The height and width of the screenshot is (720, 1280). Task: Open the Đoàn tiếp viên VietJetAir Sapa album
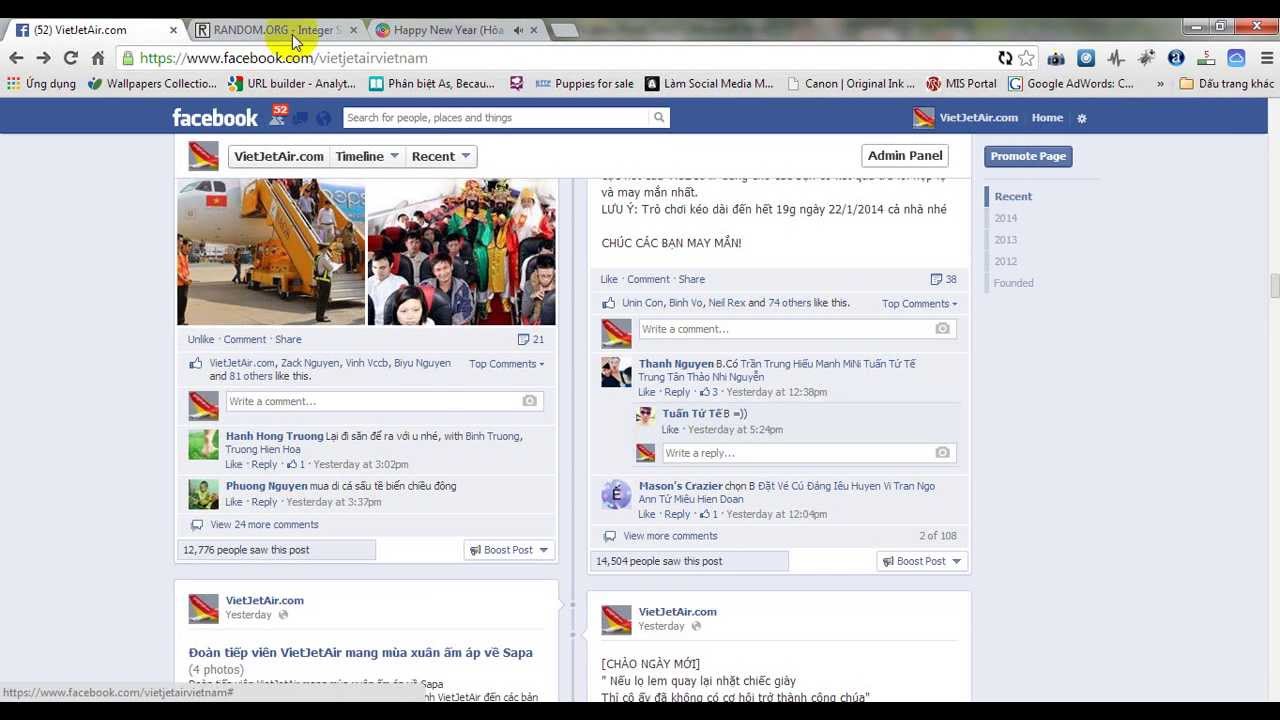pos(360,653)
